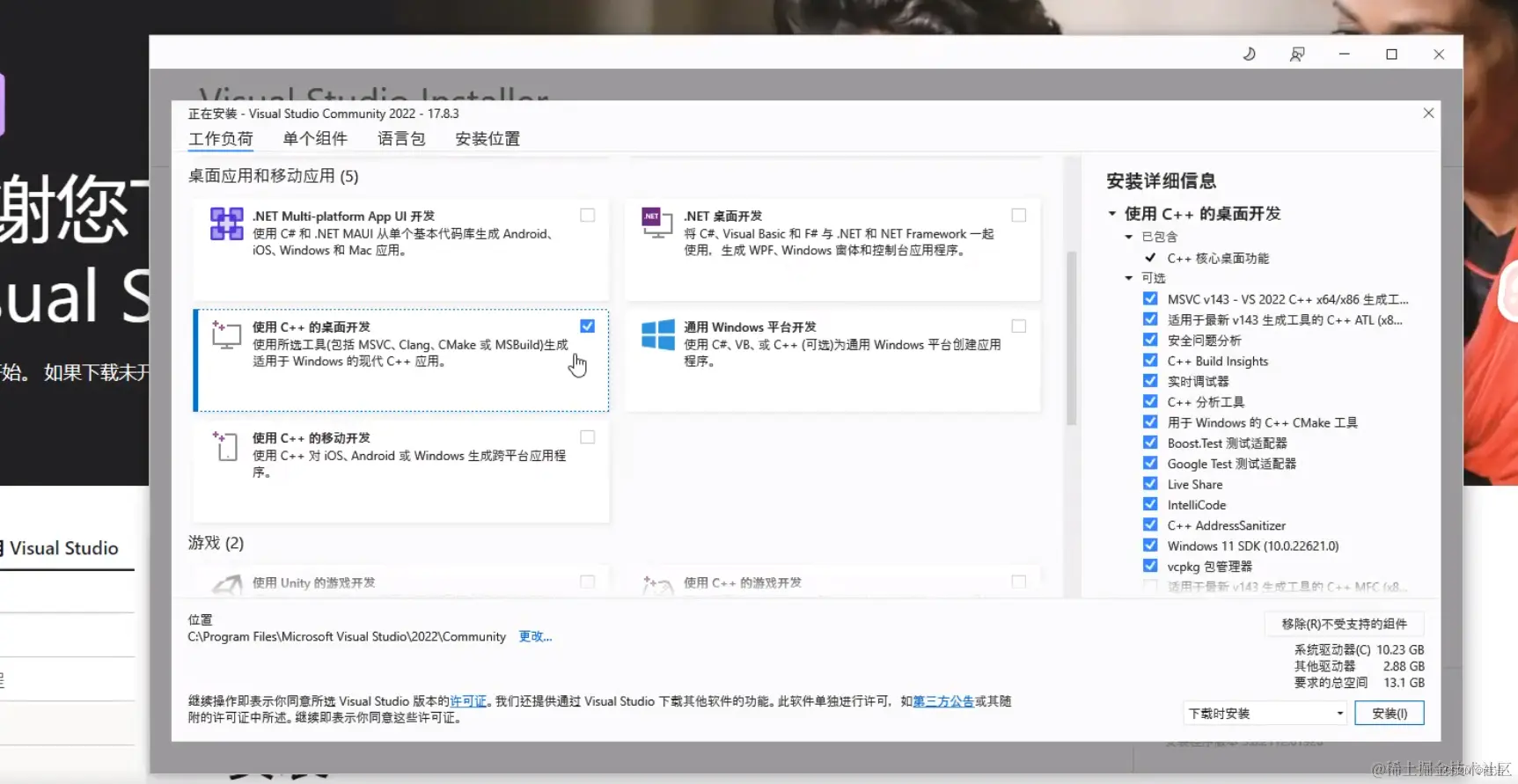Check the .NET 桌面开发 workload checkbox
This screenshot has height=784, width=1518.
1018,216
